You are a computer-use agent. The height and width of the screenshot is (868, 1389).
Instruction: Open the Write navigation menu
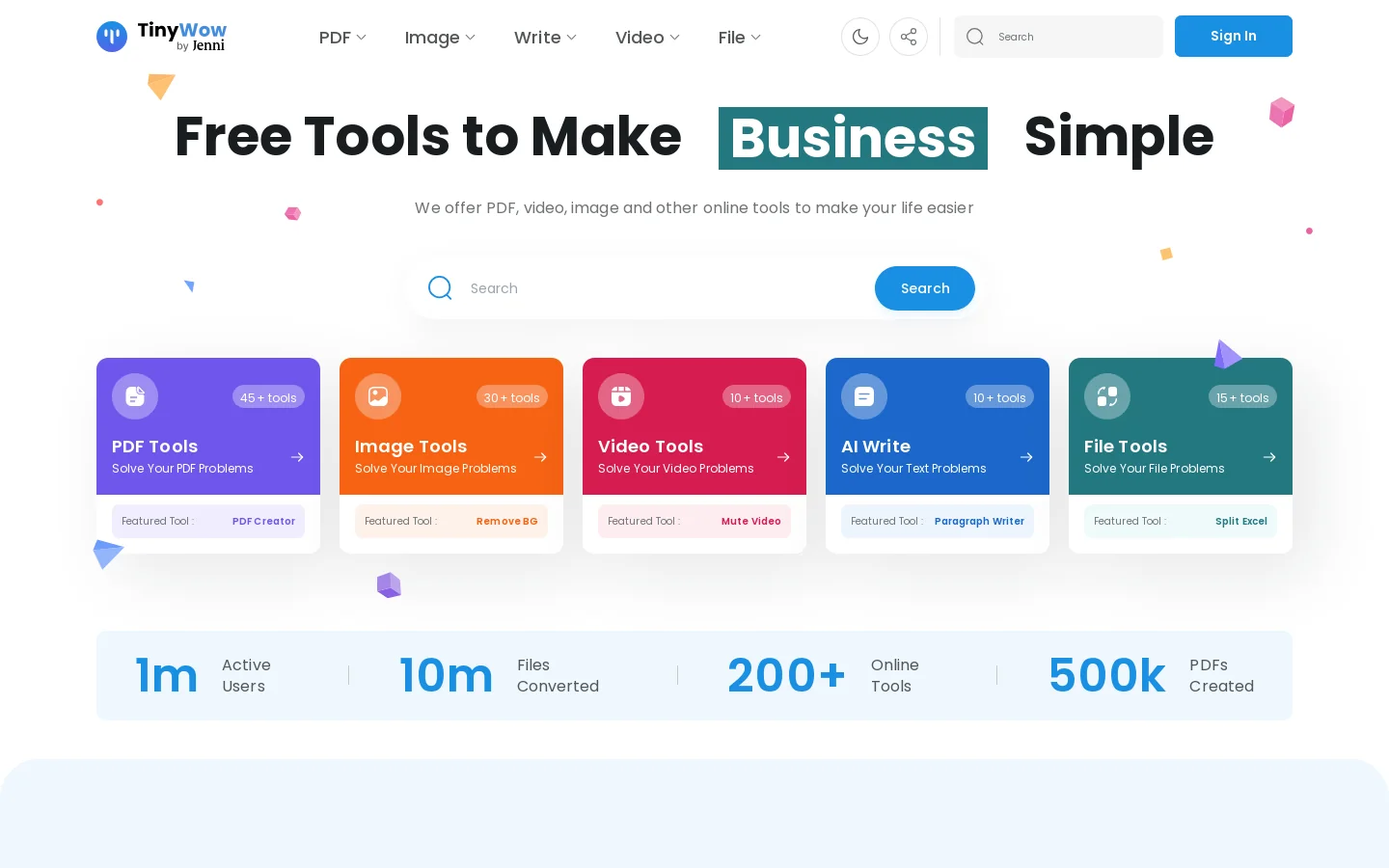pyautogui.click(x=545, y=38)
